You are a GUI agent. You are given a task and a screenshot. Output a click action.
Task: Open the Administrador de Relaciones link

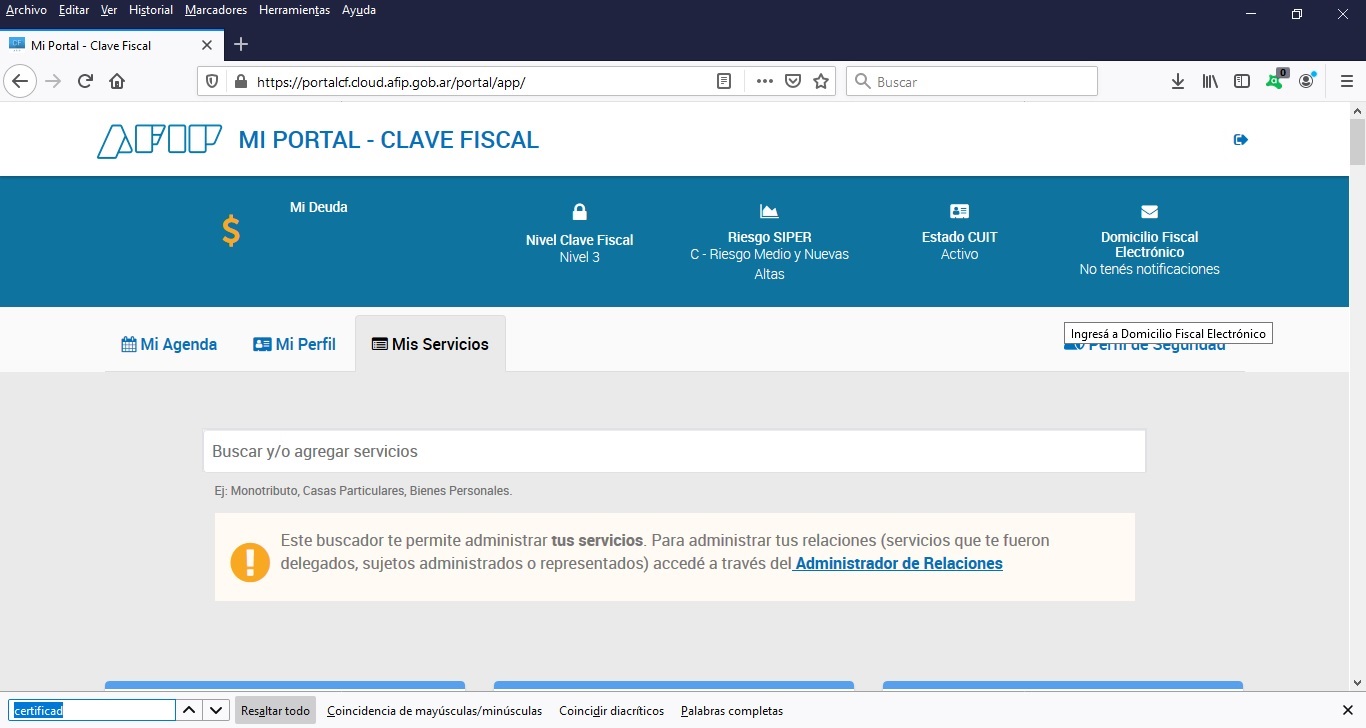899,563
